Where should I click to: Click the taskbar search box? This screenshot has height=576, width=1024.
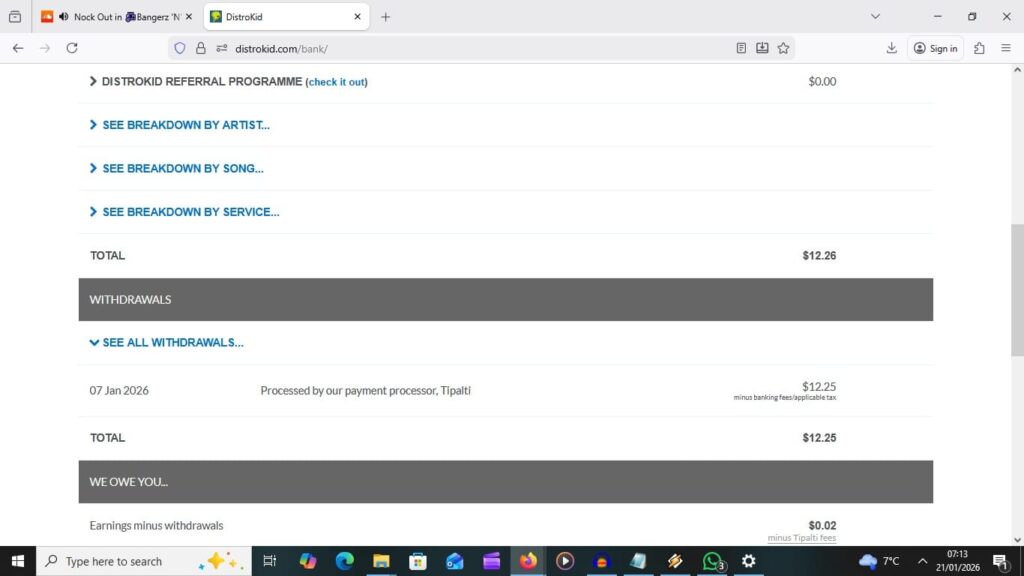pyautogui.click(x=144, y=561)
